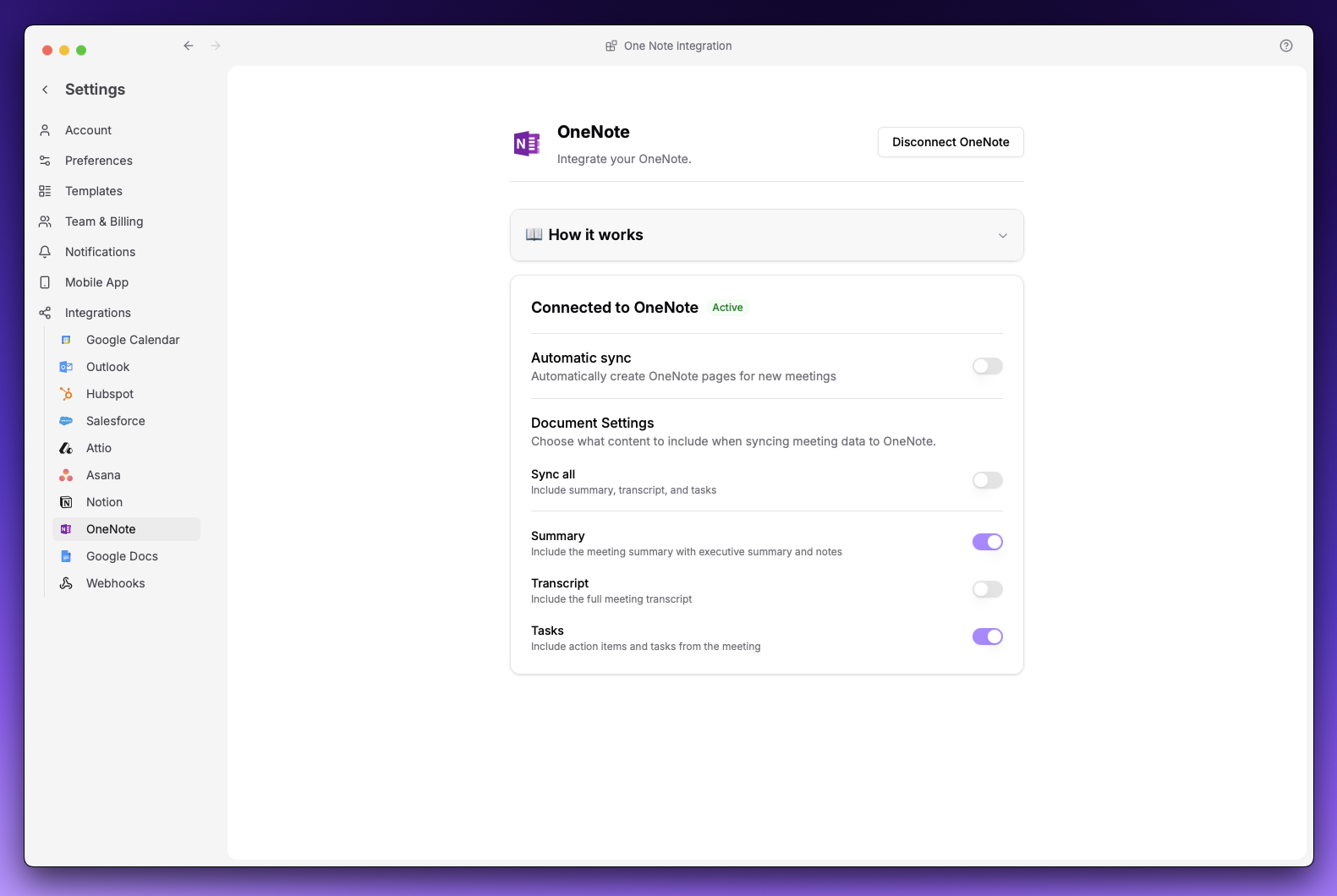The image size is (1337, 896).
Task: Open the help question mark icon
Action: (1286, 46)
